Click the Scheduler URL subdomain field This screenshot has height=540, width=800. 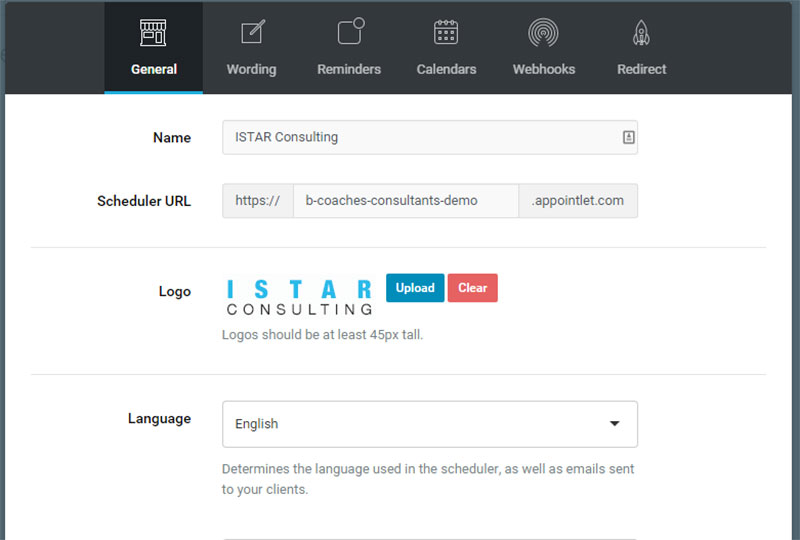(406, 201)
